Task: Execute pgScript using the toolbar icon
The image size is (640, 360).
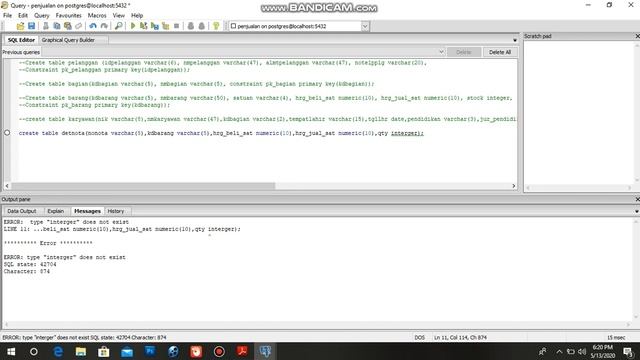Action: pos(143,26)
